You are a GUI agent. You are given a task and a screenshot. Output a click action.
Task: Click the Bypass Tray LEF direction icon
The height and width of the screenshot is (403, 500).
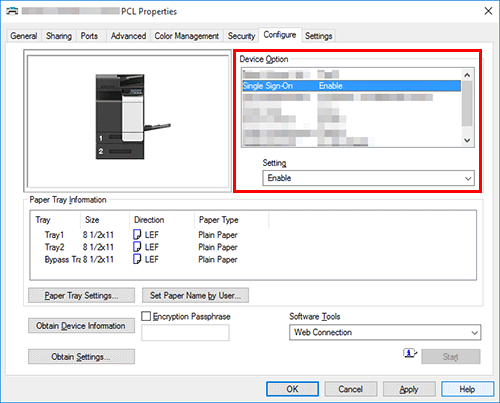pyautogui.click(x=137, y=259)
